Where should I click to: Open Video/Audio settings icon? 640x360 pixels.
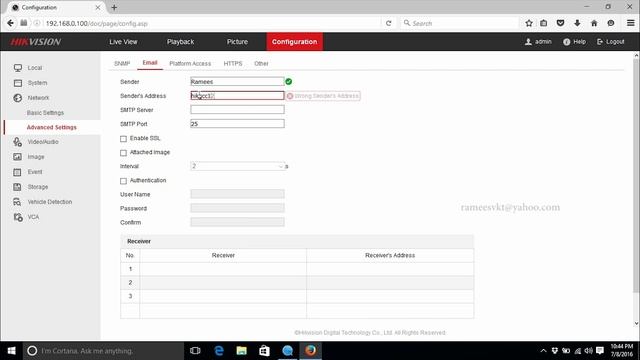pyautogui.click(x=18, y=142)
